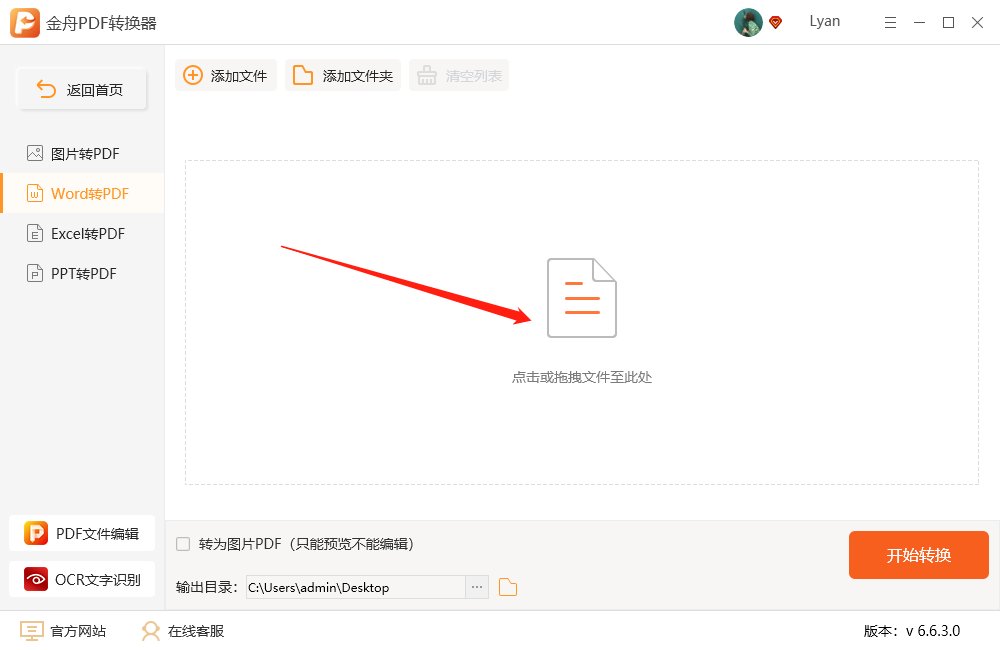The height and width of the screenshot is (650, 1000).
Task: Enable the 转为图片PDF checkbox
Action: 182,543
